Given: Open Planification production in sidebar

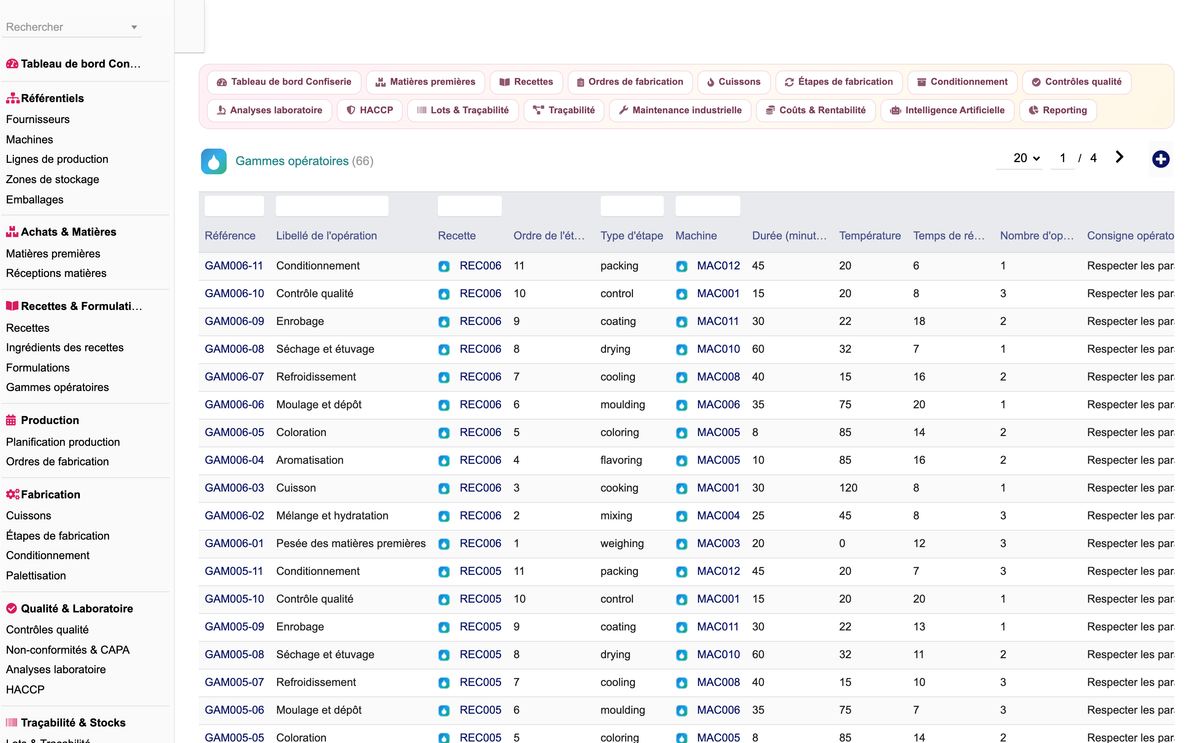Looking at the screenshot, I should (63, 442).
